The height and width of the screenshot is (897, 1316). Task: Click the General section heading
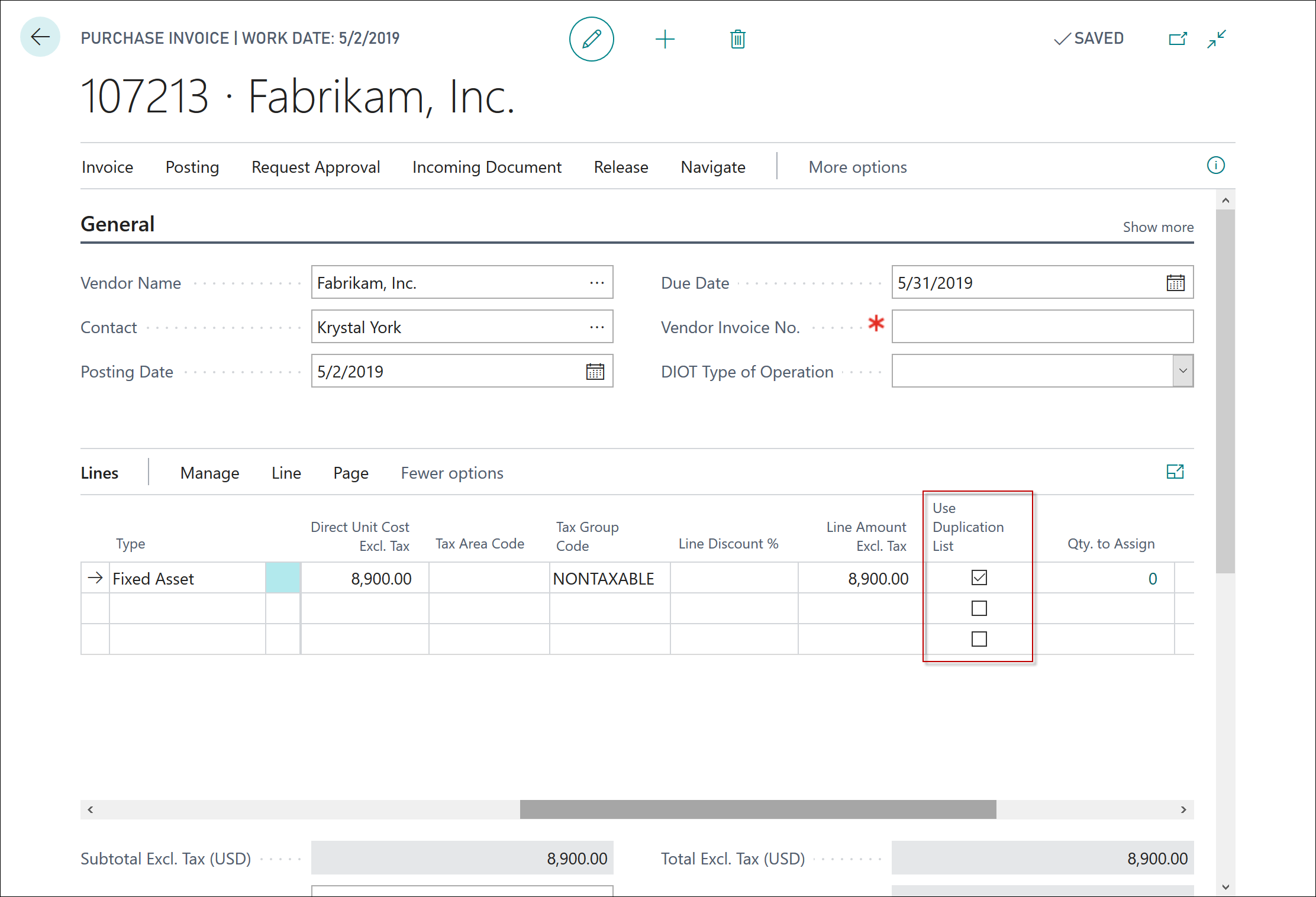click(x=117, y=224)
